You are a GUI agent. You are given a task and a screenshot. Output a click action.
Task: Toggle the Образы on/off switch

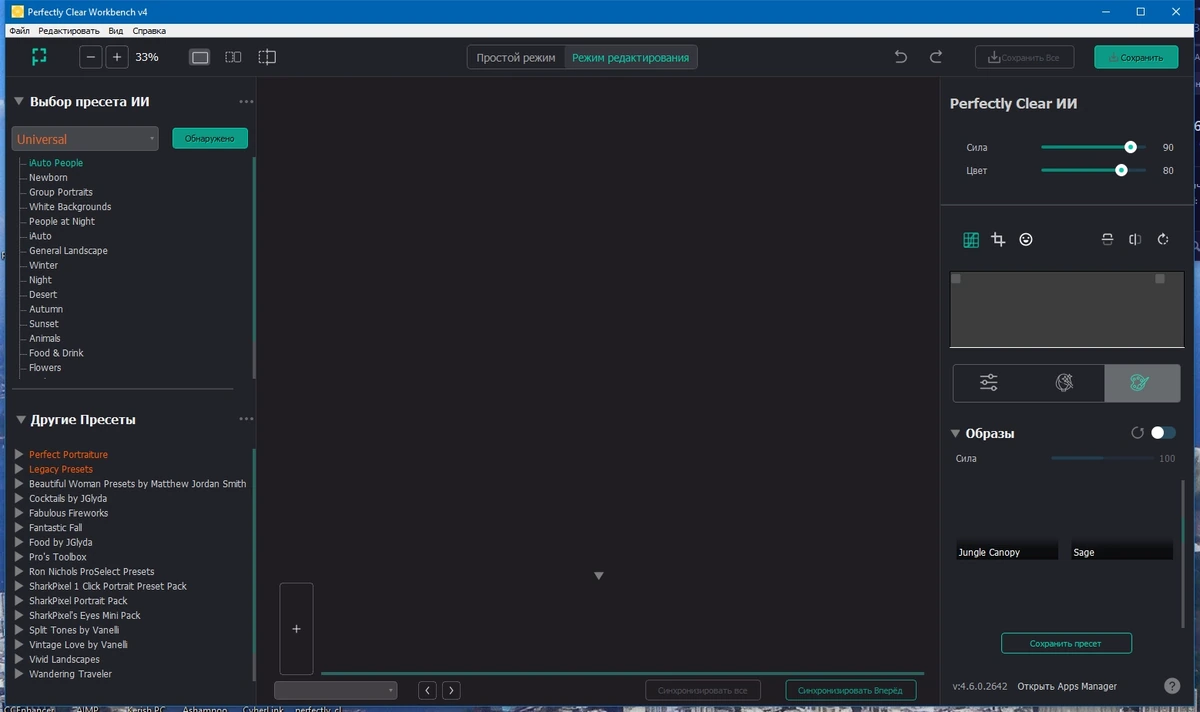(1163, 433)
